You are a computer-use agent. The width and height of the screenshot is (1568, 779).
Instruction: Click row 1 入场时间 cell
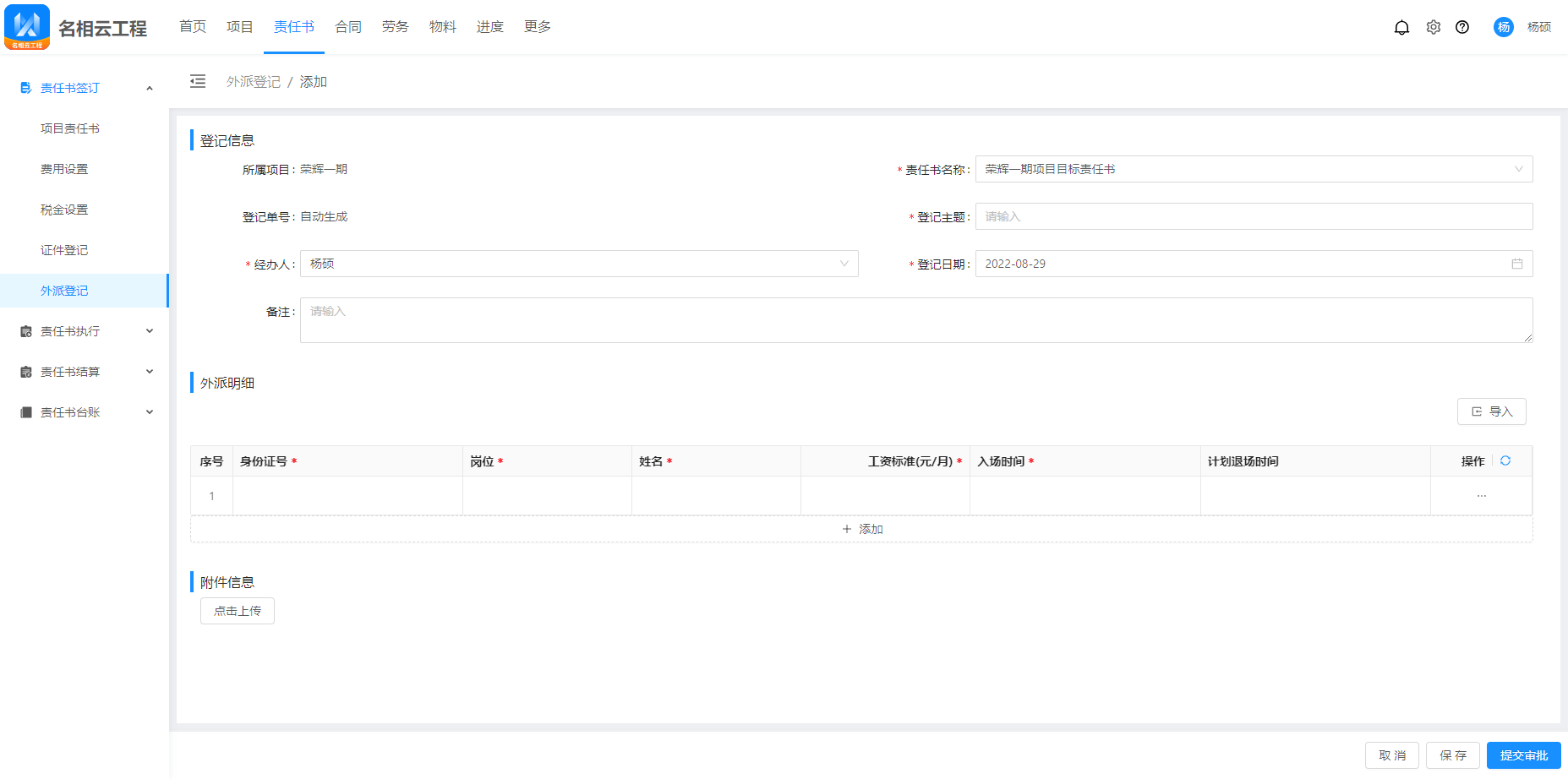coord(1085,496)
